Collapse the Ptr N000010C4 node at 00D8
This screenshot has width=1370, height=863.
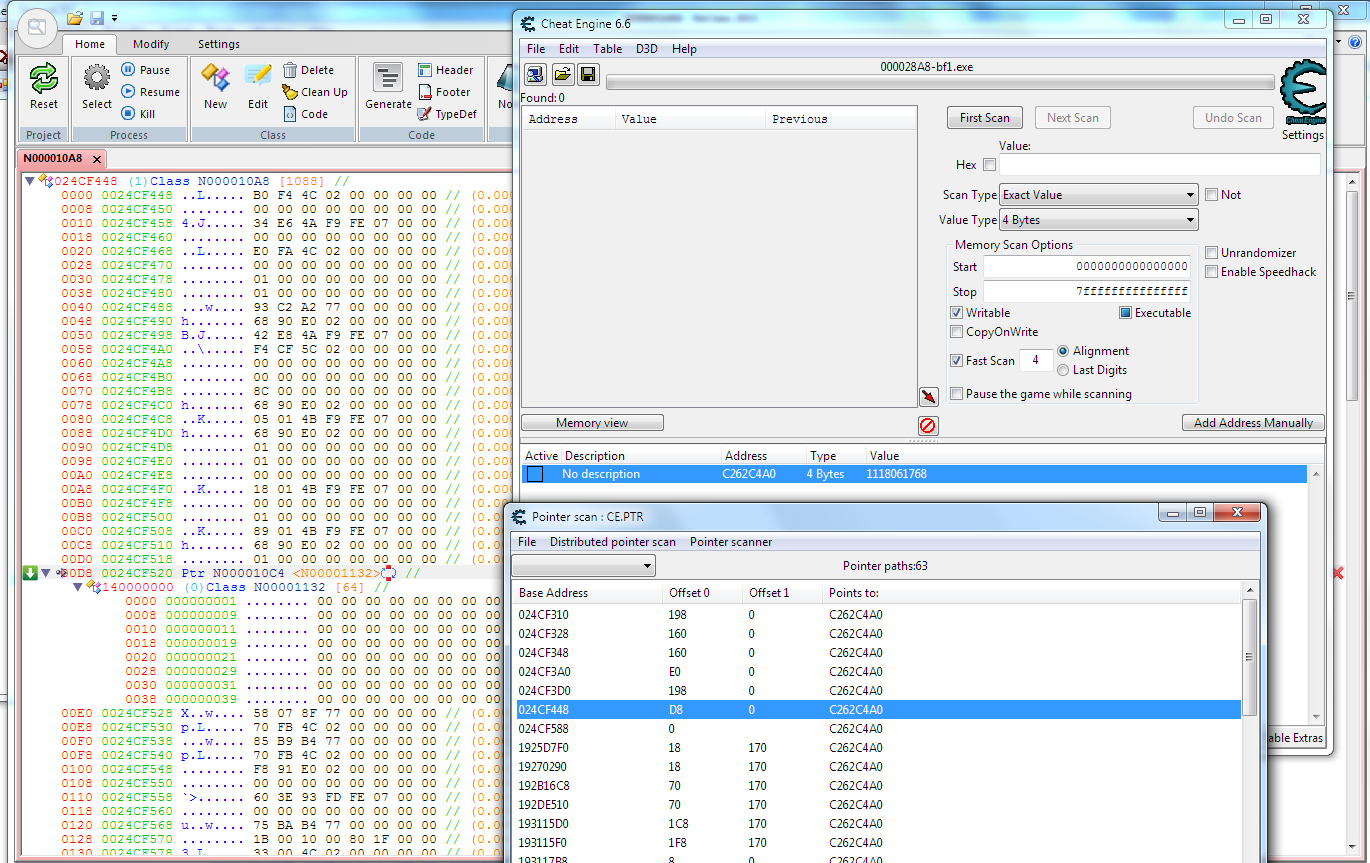click(x=45, y=573)
